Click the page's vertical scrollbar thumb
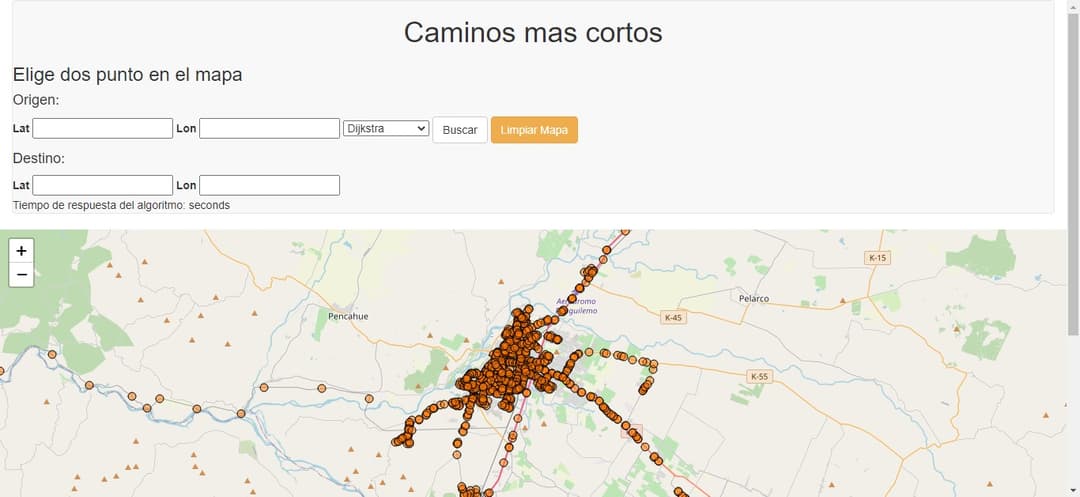Image resolution: width=1080 pixels, height=497 pixels. tap(1073, 170)
